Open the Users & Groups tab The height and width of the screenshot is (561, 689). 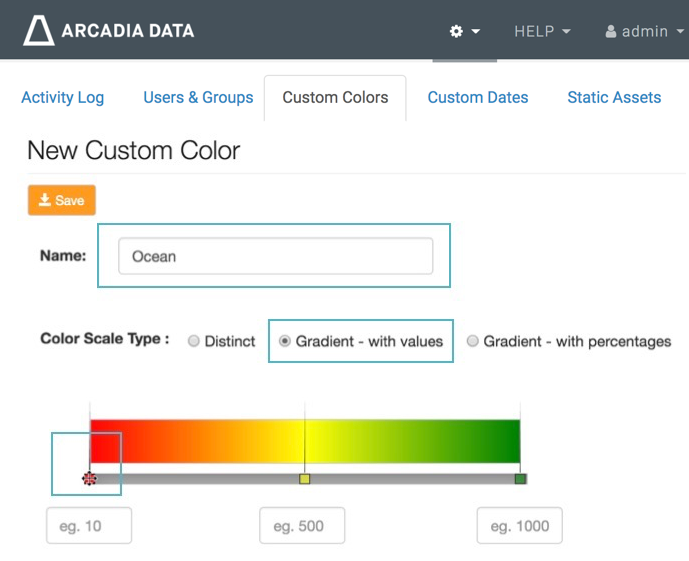[x=198, y=97]
